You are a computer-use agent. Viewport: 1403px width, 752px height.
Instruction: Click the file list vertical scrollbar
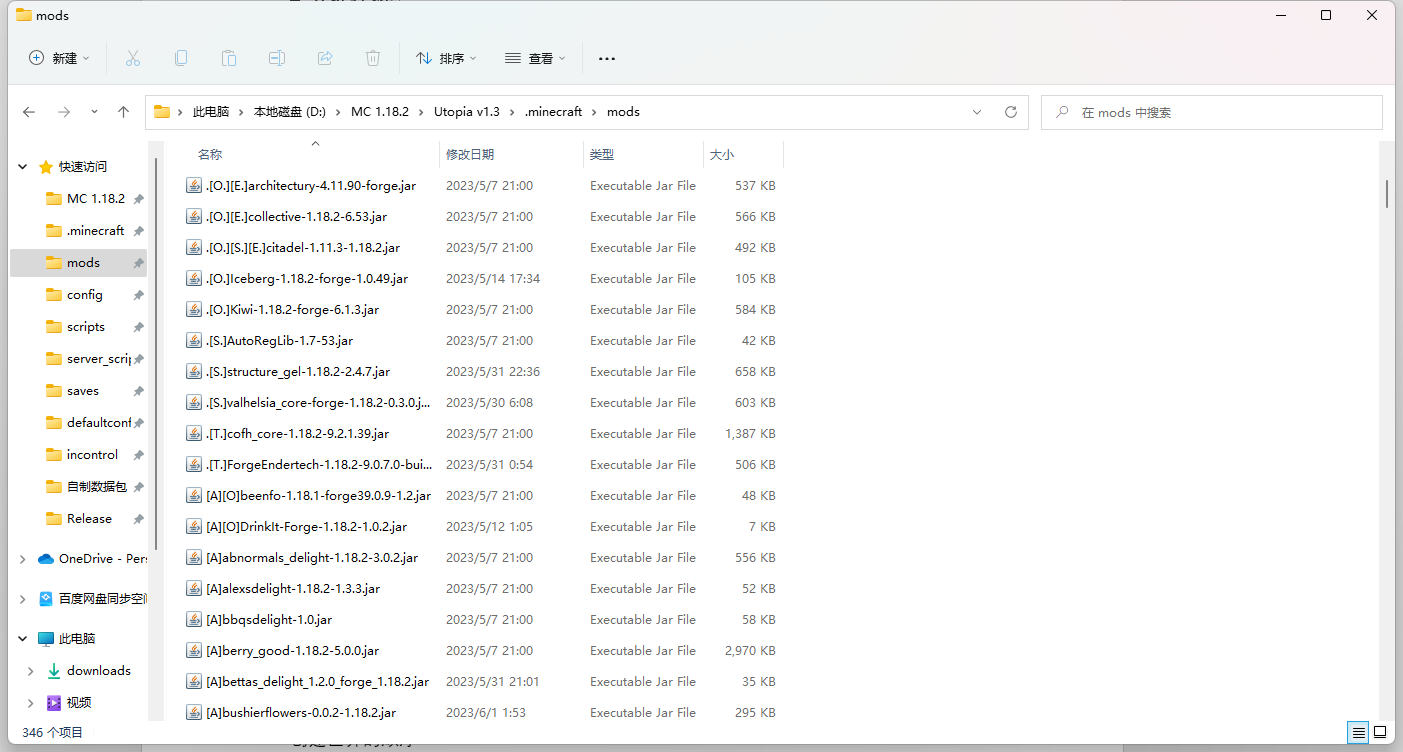[1387, 193]
